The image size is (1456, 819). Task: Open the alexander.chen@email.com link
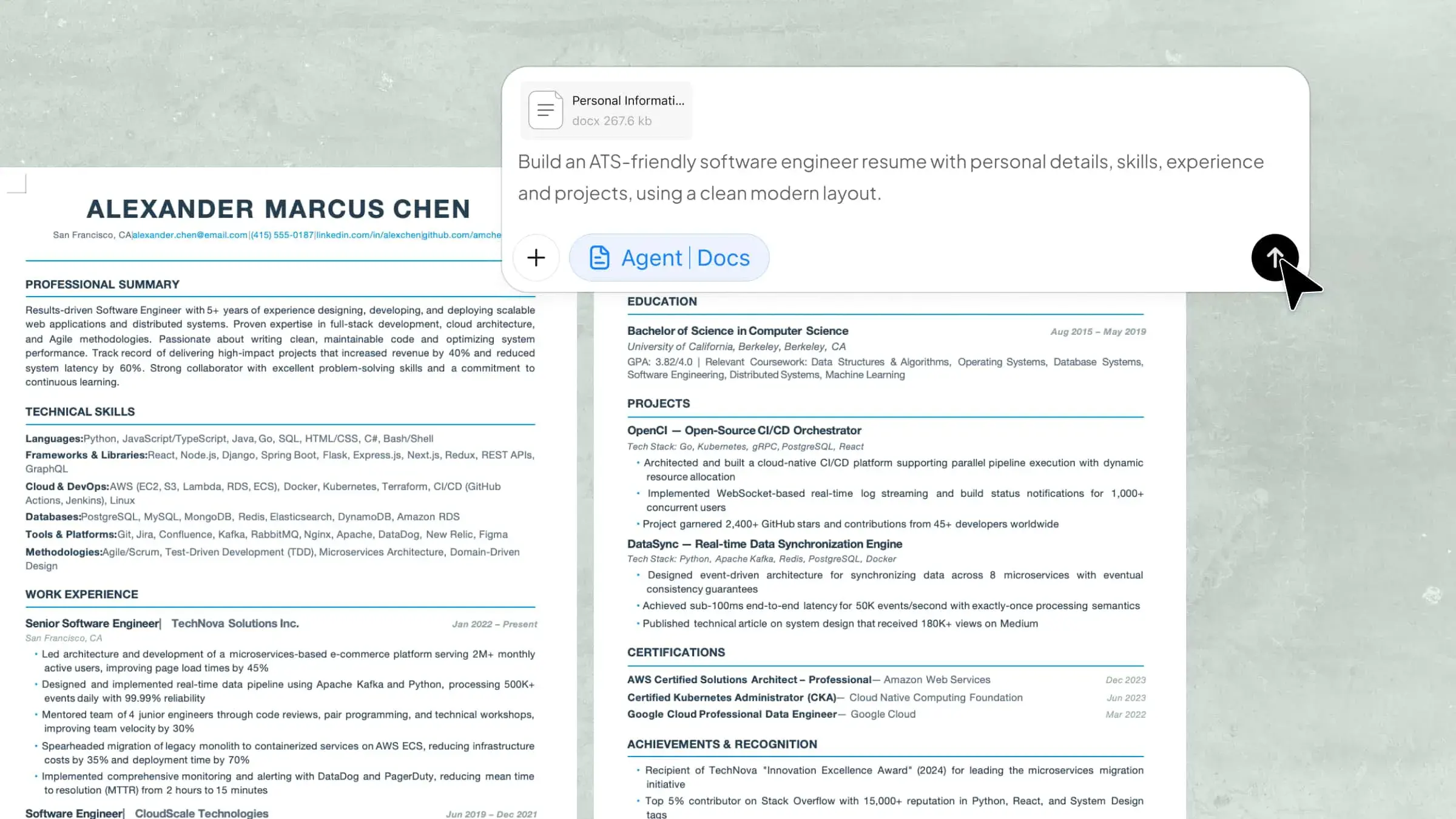pos(190,235)
